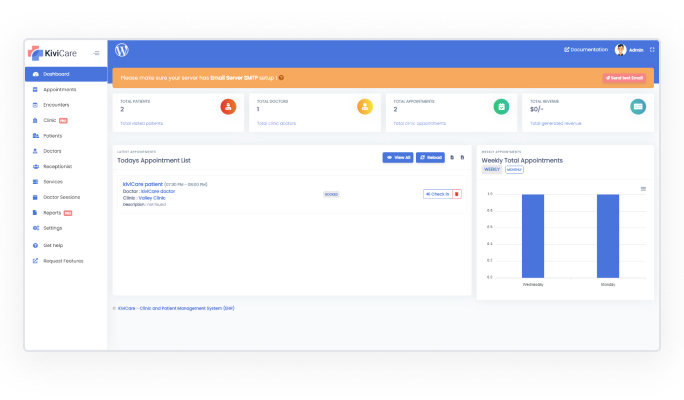684x400 pixels.
Task: Open the kiviCare patient link
Action: (x=143, y=185)
